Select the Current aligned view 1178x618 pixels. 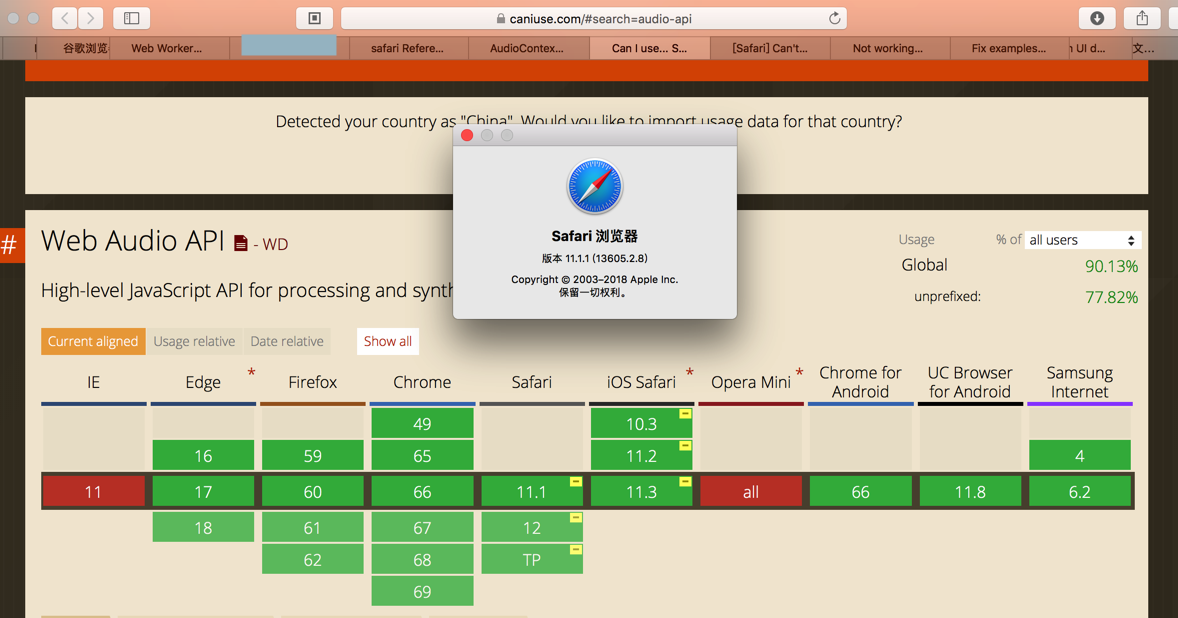point(93,341)
